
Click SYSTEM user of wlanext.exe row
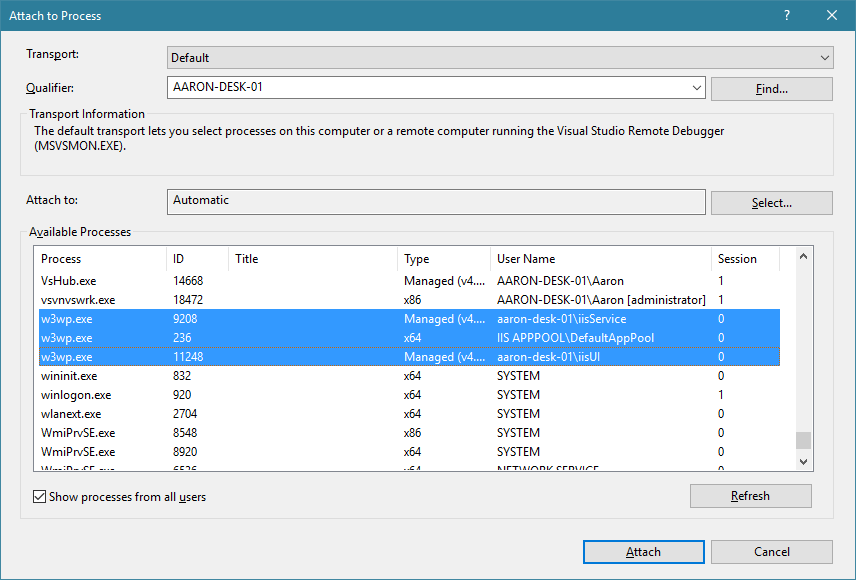pyautogui.click(x=518, y=414)
